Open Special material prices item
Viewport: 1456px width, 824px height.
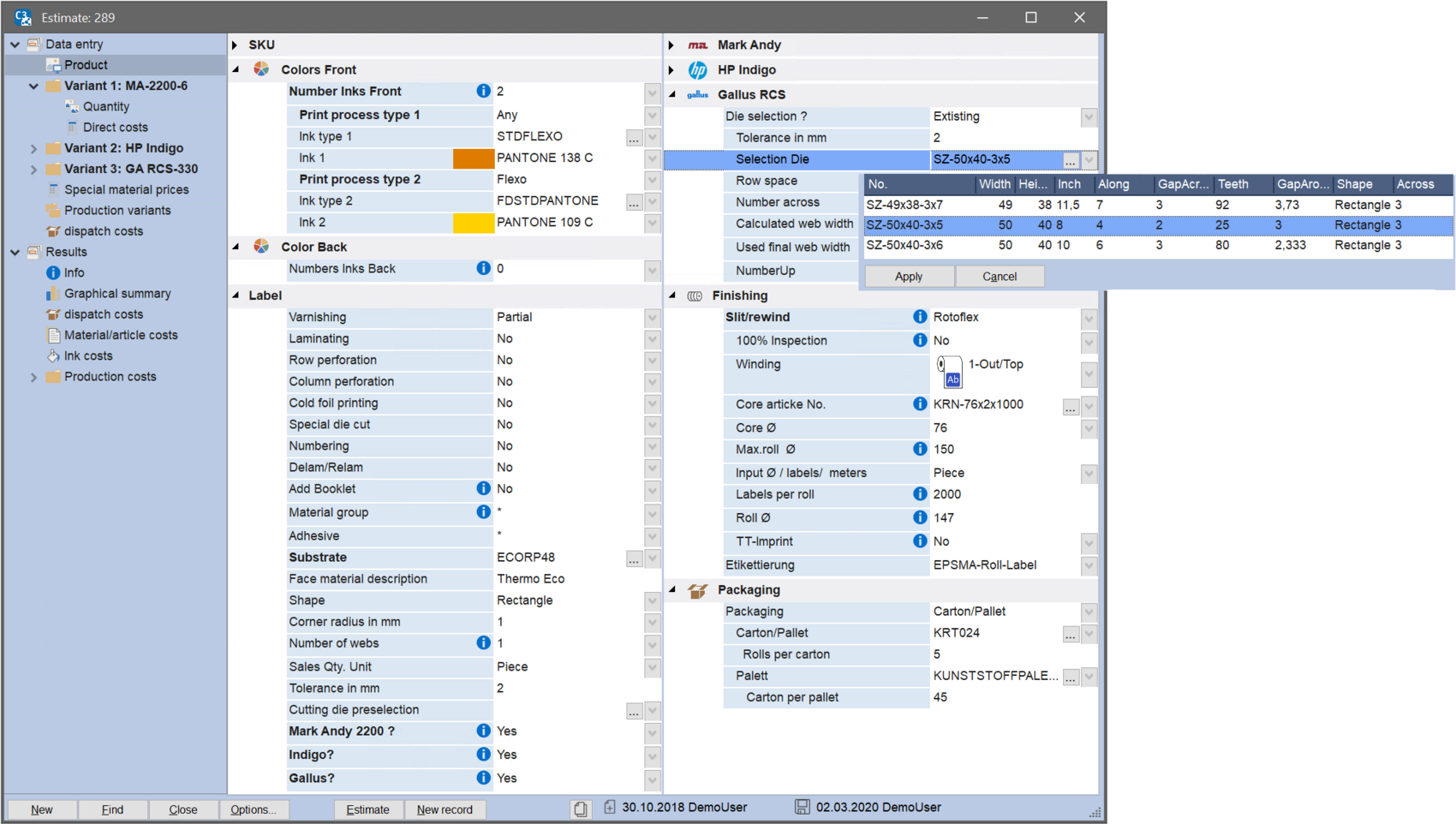[126, 189]
